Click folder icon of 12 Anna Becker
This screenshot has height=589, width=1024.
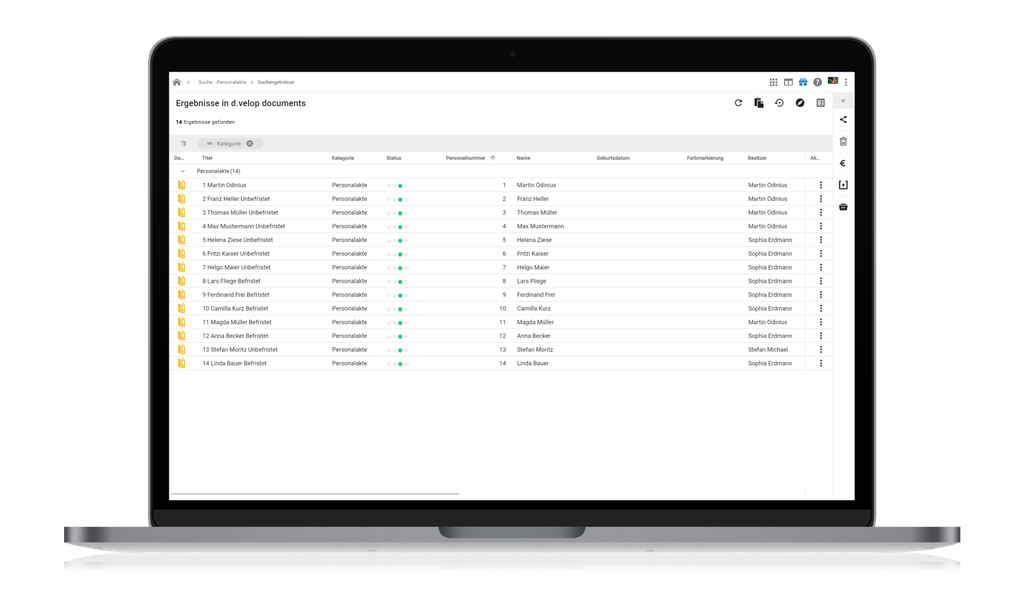pyautogui.click(x=182, y=336)
